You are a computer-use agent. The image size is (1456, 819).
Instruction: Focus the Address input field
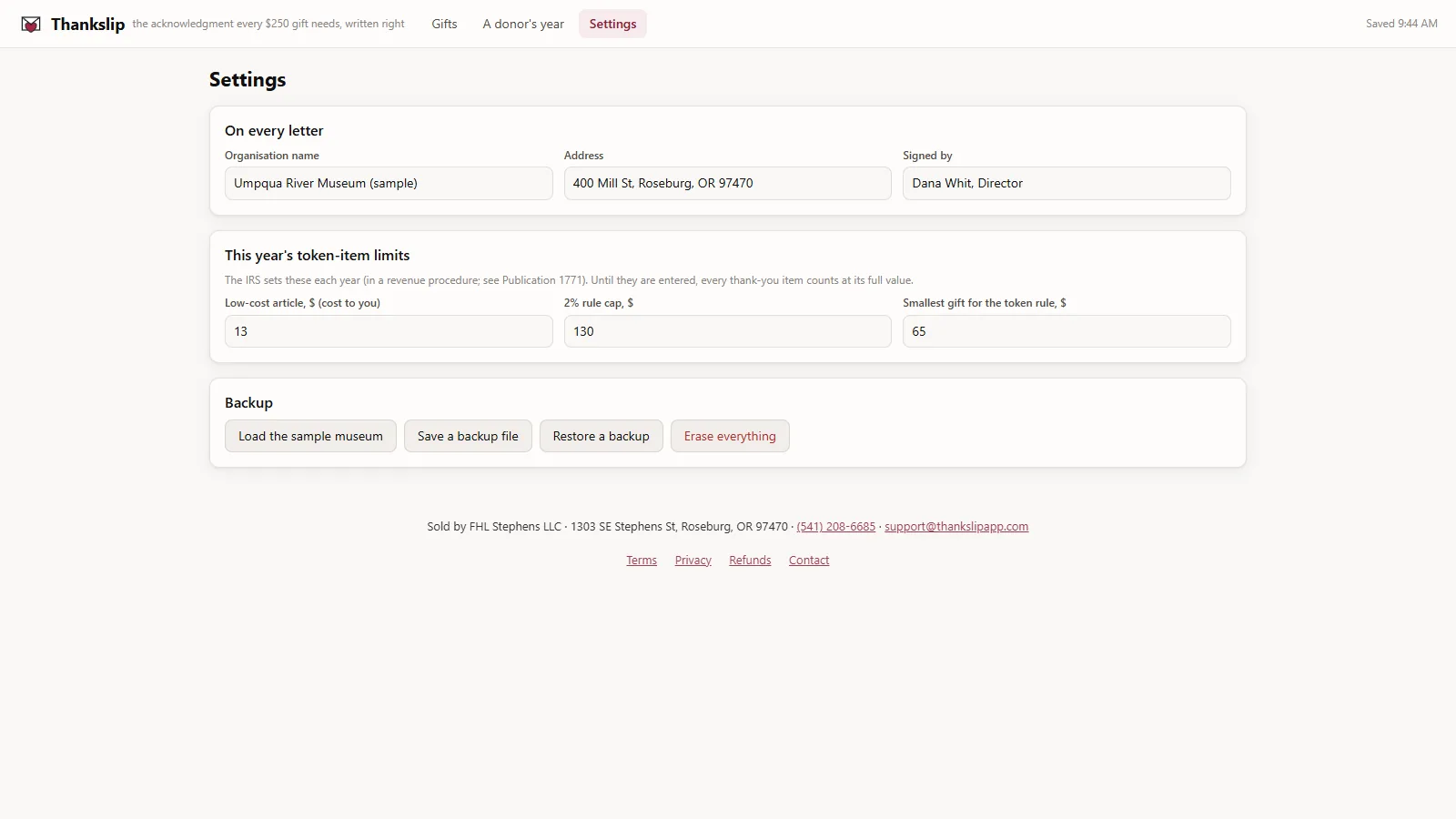(x=727, y=183)
